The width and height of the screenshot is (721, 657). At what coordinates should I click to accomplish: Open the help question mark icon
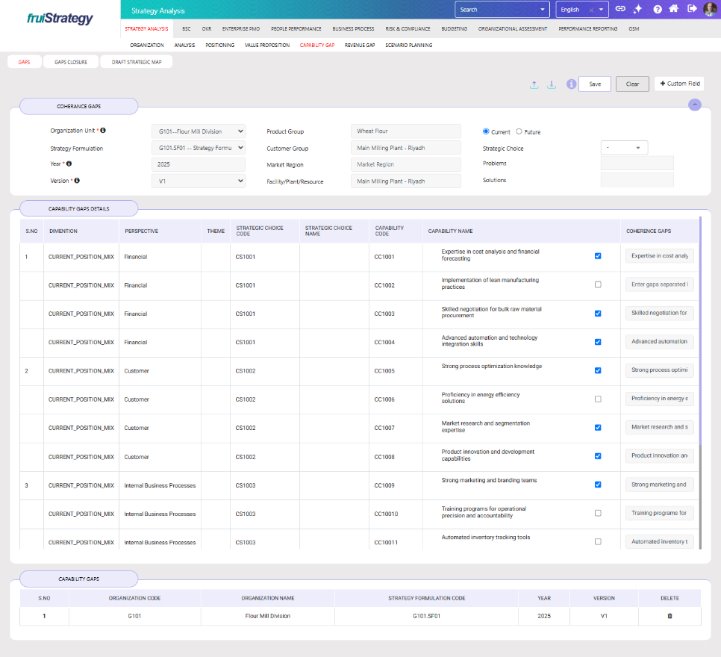(657, 9)
